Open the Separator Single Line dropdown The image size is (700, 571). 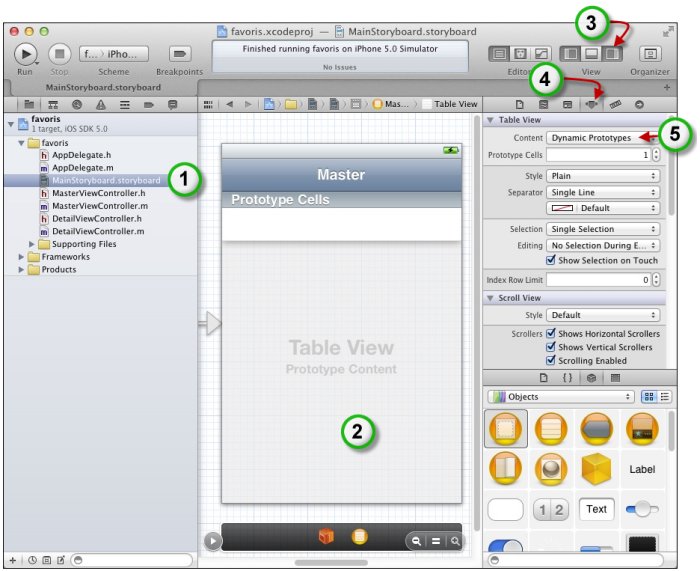coord(603,192)
